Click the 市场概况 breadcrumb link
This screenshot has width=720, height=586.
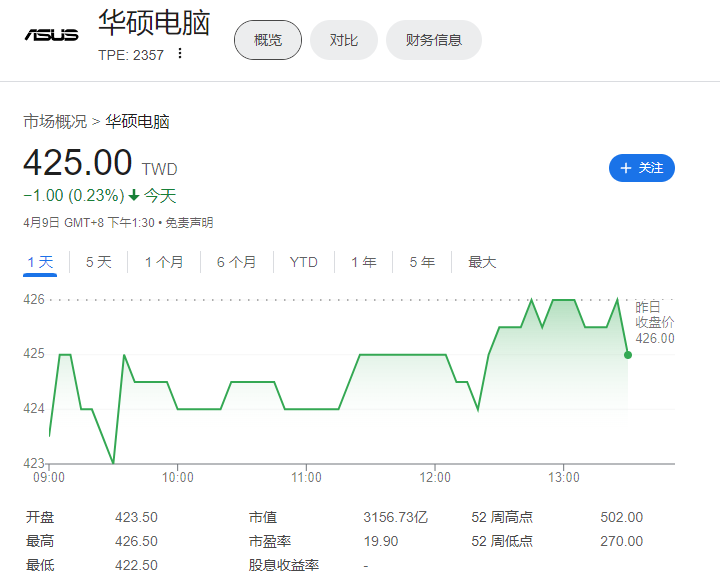coord(55,122)
